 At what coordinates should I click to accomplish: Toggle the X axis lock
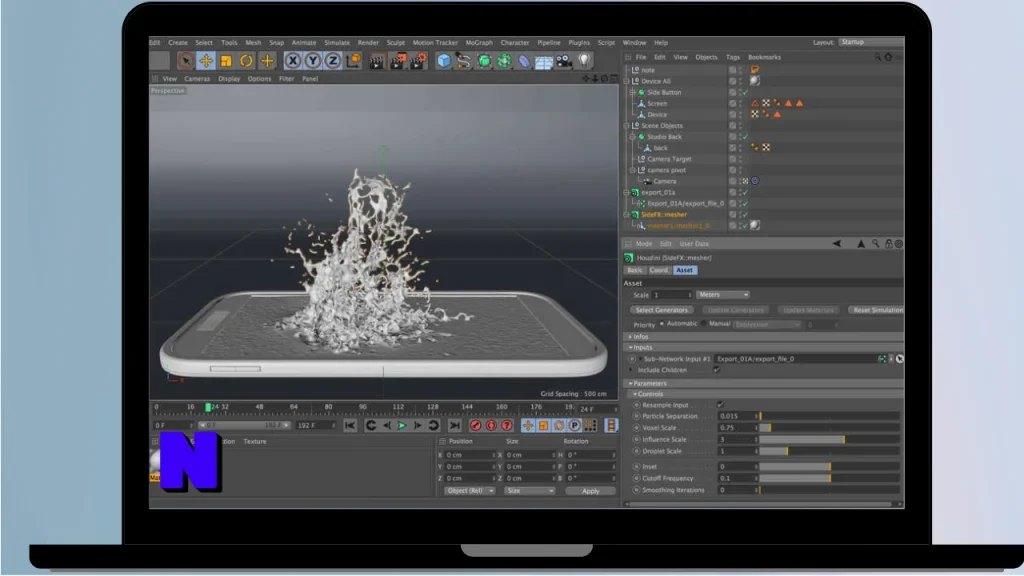coord(293,61)
